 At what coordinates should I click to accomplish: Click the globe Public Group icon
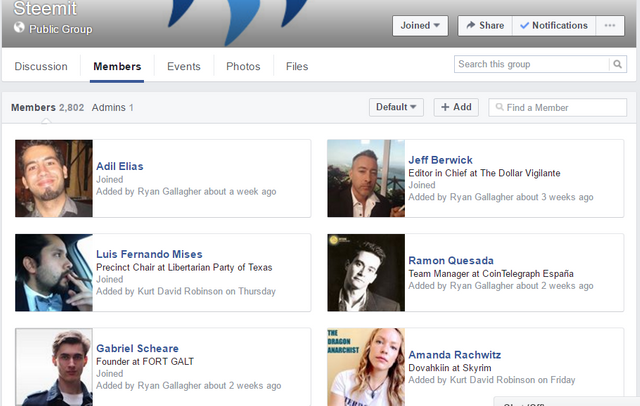[19, 27]
